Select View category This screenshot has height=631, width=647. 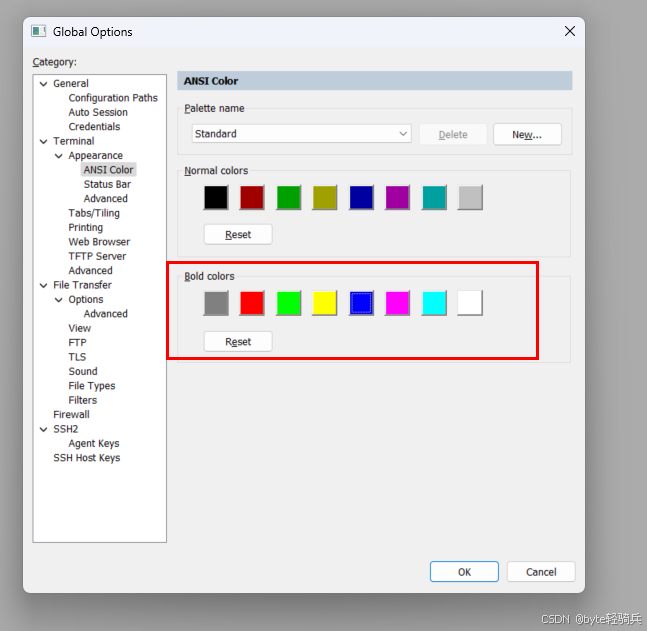pos(80,328)
